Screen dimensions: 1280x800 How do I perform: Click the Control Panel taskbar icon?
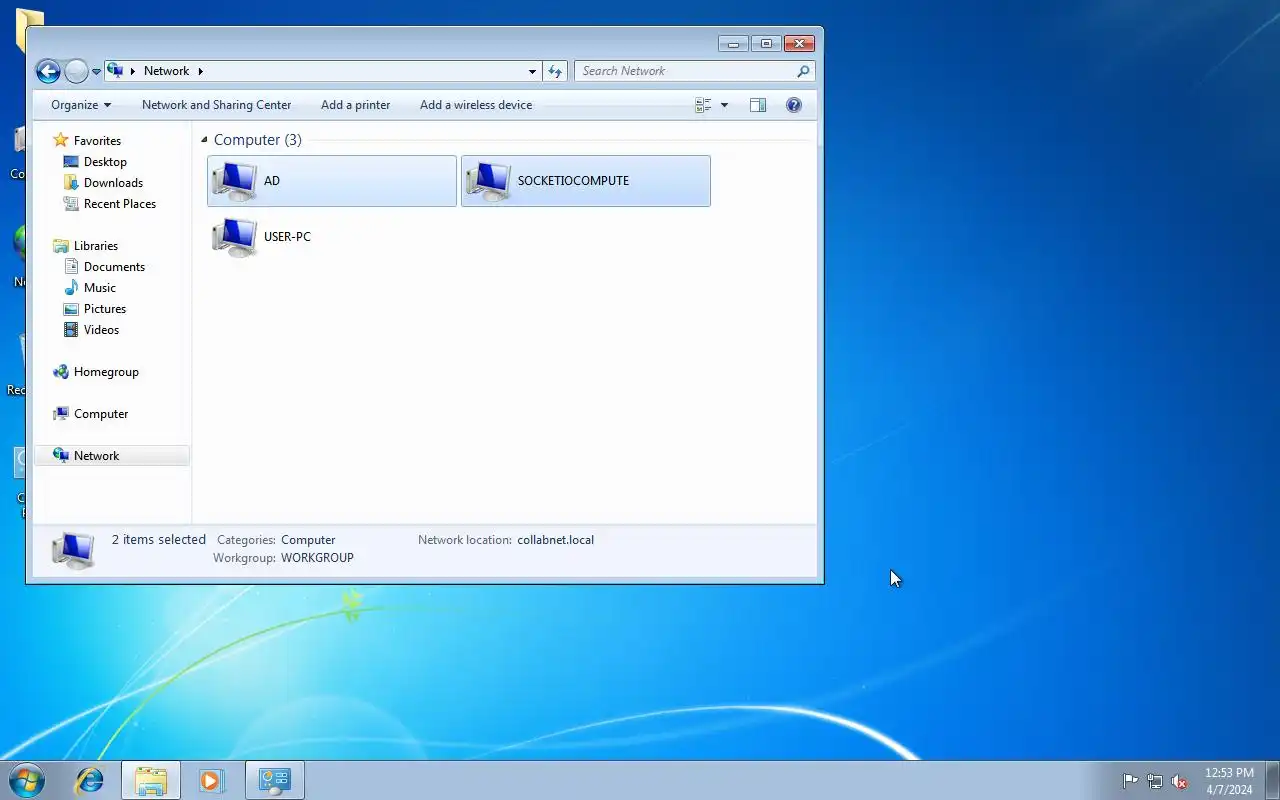(274, 780)
